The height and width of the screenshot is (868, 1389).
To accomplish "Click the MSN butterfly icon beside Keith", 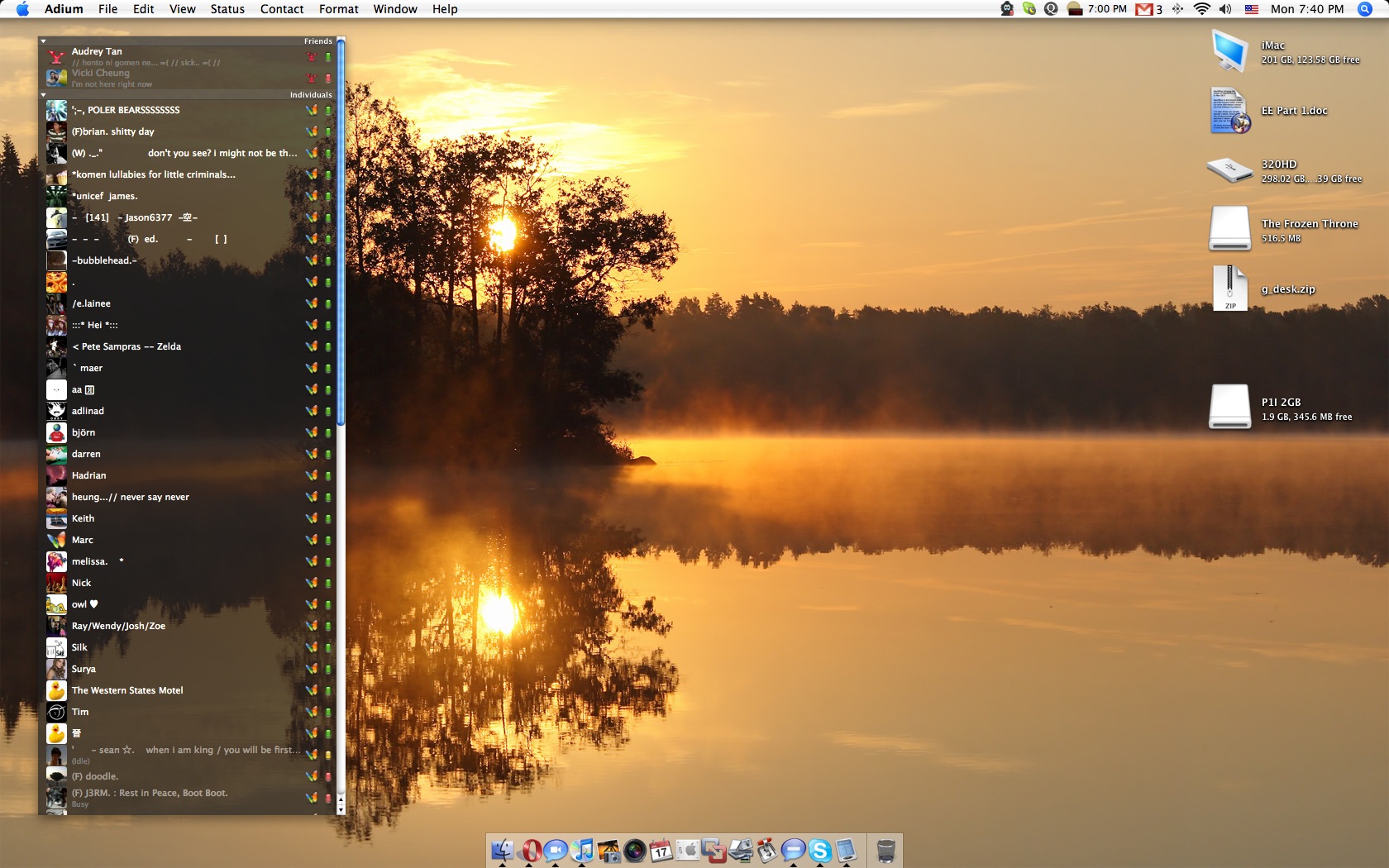I will tap(312, 518).
